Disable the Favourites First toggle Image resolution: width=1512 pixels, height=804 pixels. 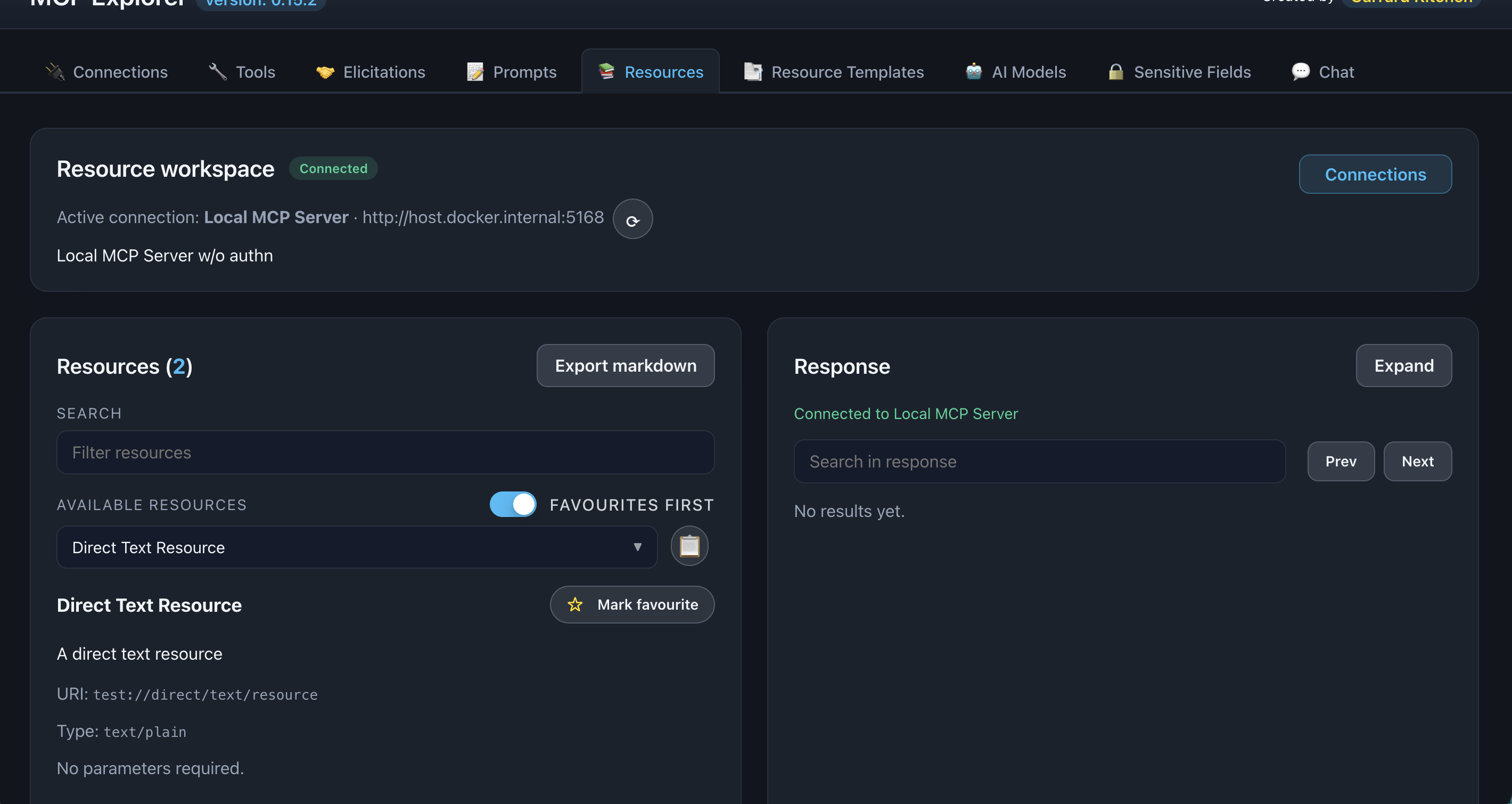click(512, 504)
